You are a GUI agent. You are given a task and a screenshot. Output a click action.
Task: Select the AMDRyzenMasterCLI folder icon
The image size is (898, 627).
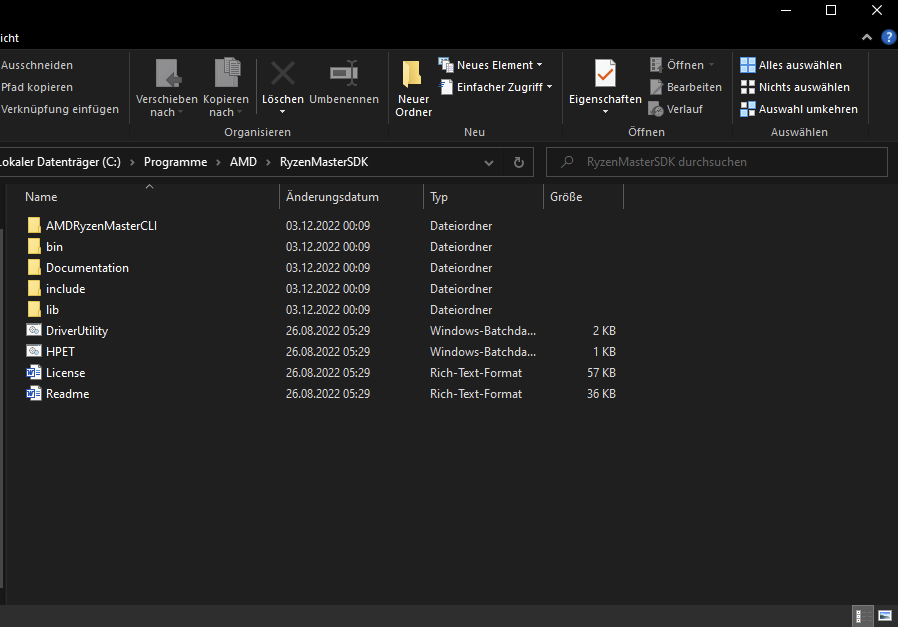34,226
